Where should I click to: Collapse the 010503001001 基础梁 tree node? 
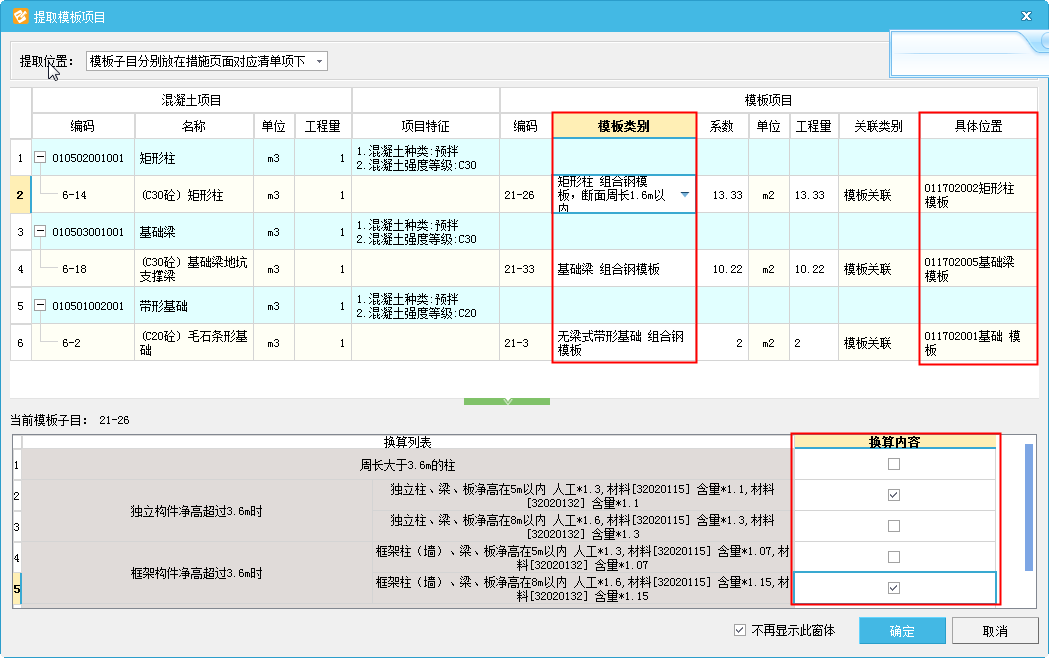41,232
